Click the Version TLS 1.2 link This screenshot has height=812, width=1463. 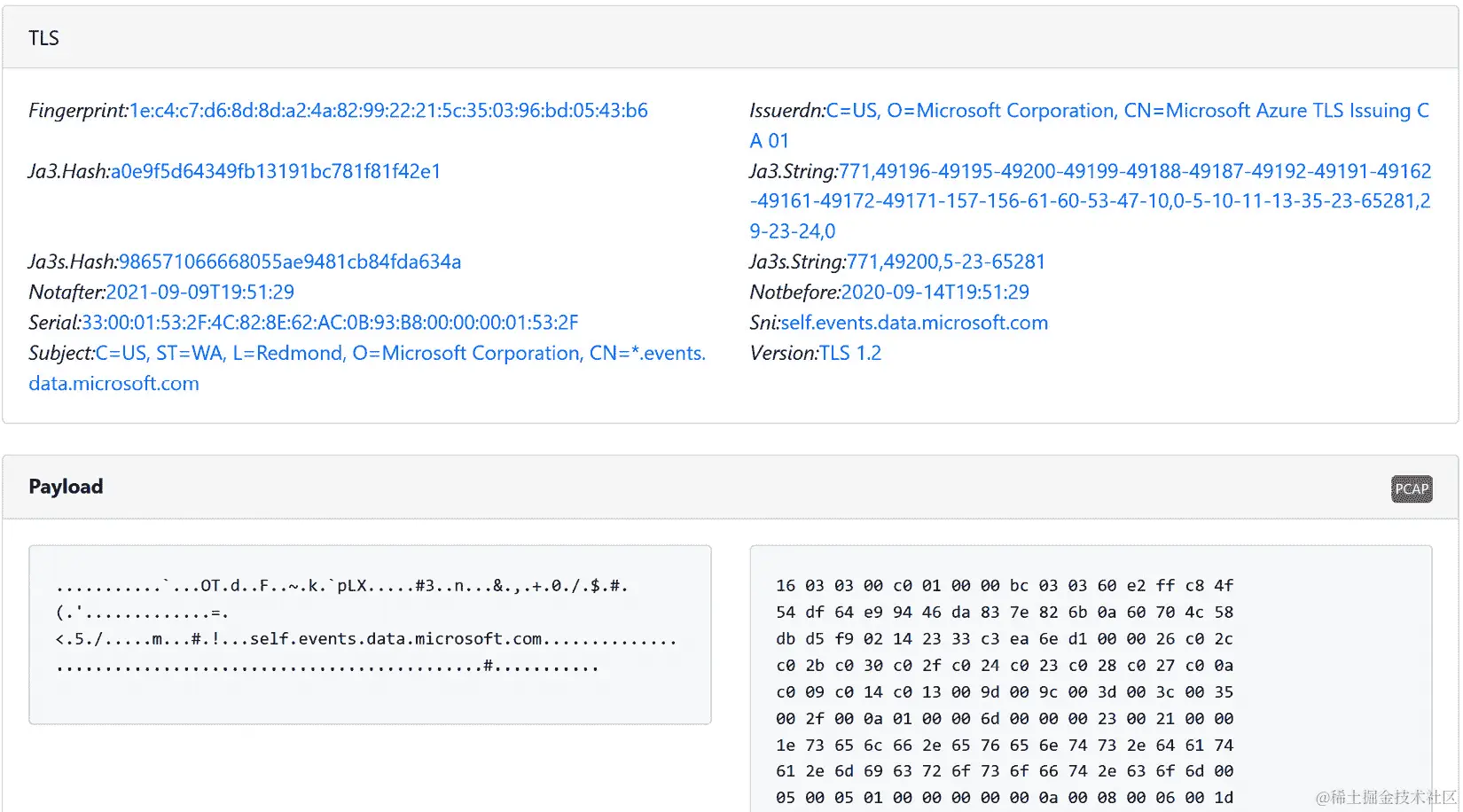[x=850, y=353]
